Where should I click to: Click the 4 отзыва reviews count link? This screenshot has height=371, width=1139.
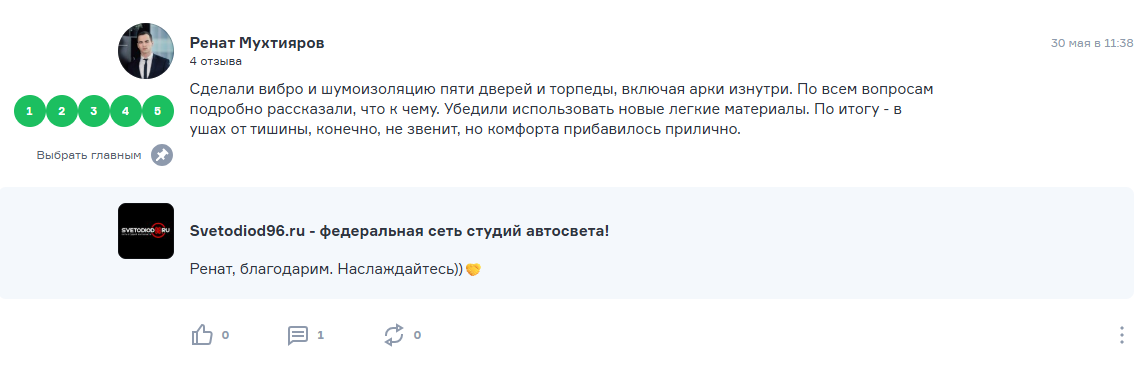tap(216, 62)
